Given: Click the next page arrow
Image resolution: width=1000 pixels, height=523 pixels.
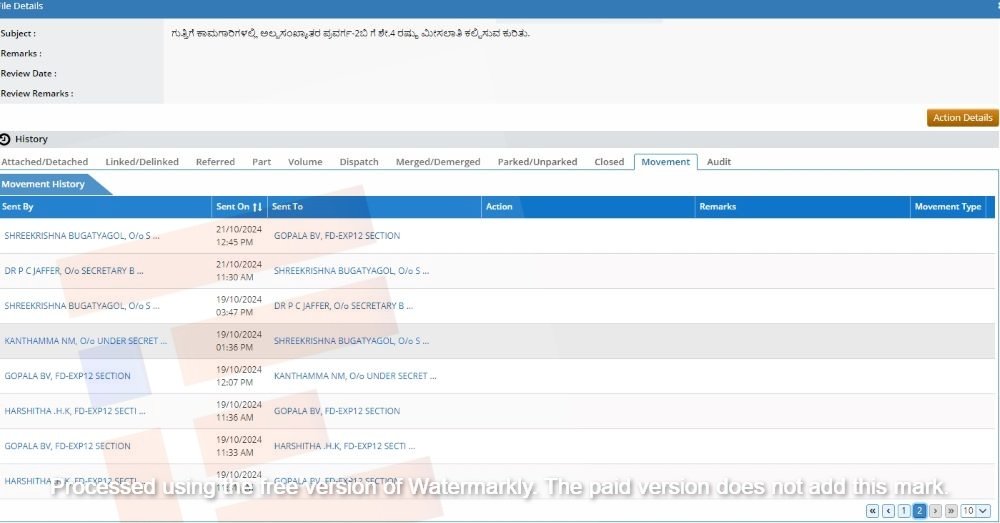Looking at the screenshot, I should 936,511.
